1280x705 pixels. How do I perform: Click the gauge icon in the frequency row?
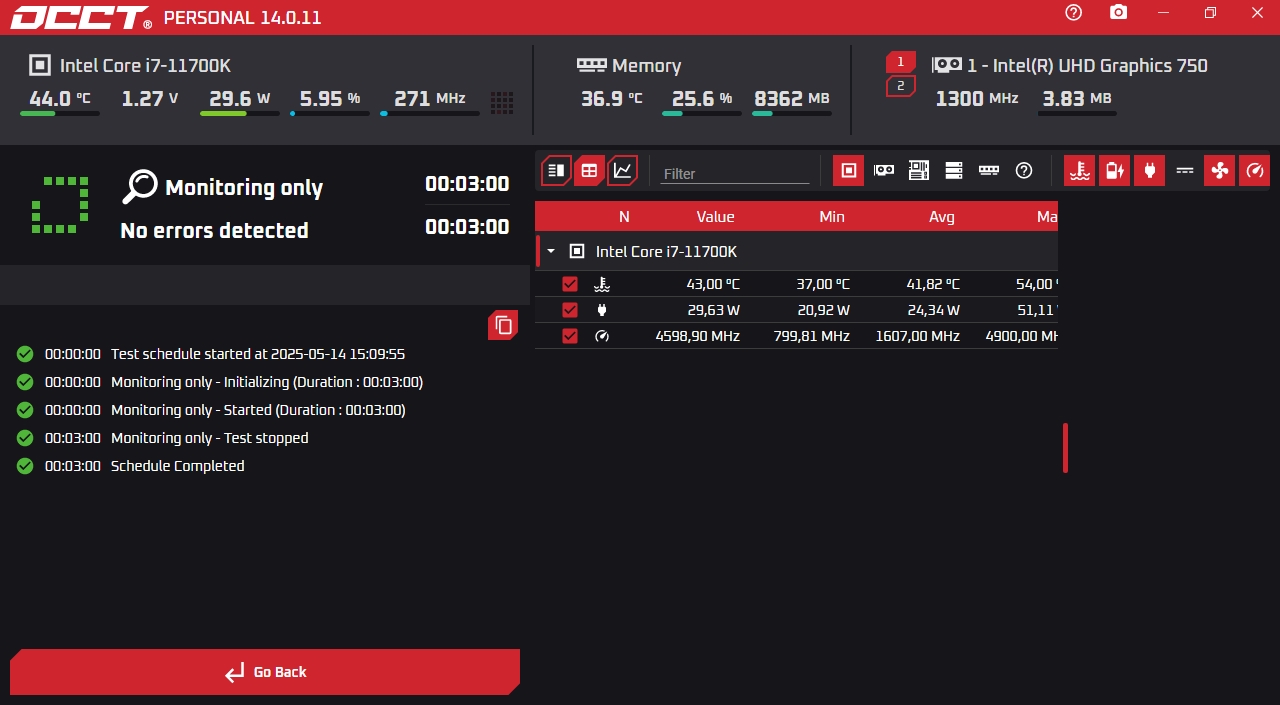coord(601,336)
